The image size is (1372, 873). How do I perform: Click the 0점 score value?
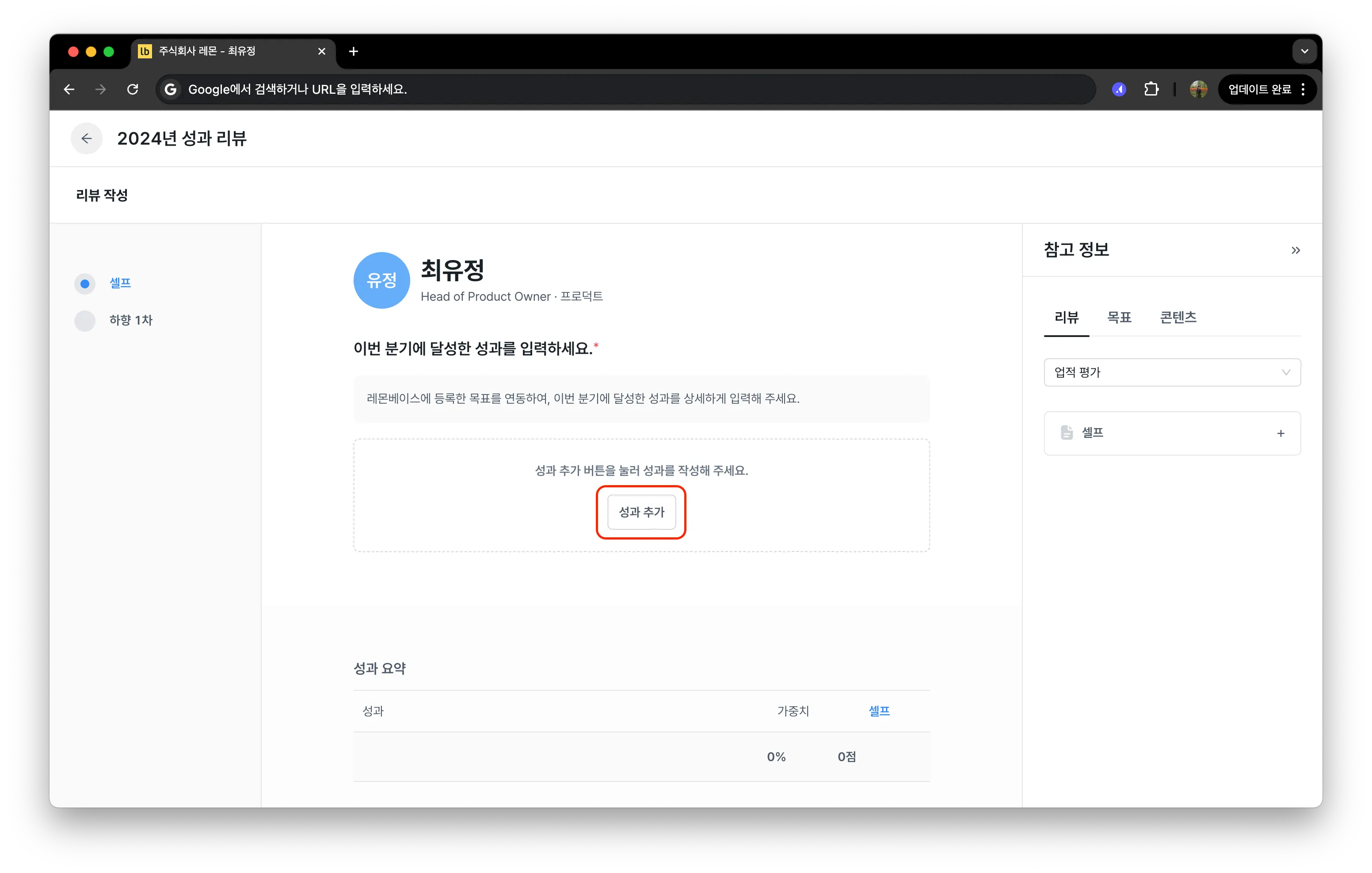coord(847,757)
